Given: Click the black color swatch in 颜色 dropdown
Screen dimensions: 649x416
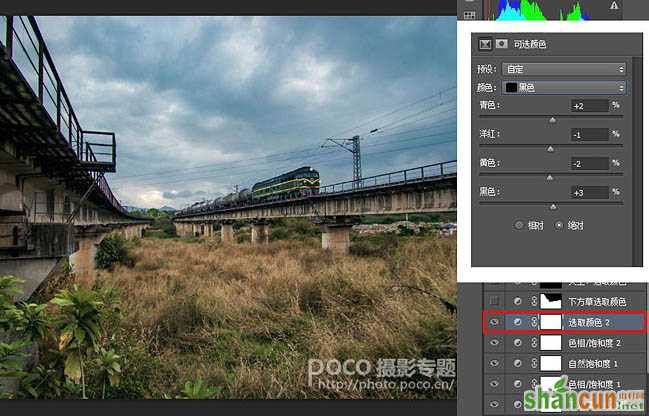Looking at the screenshot, I should (512, 87).
